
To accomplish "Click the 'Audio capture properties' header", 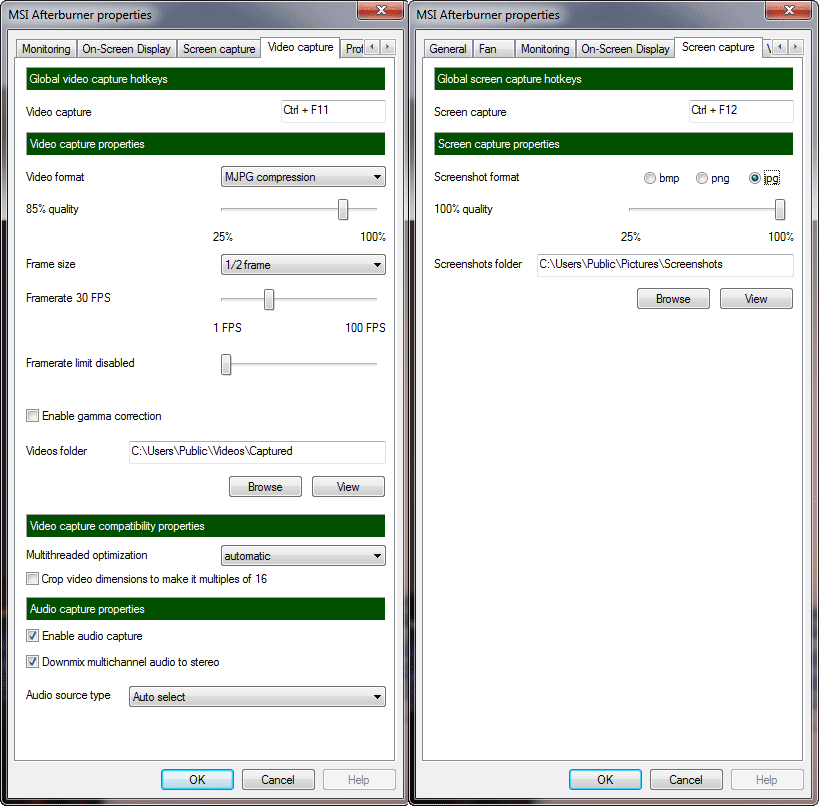I will [205, 609].
